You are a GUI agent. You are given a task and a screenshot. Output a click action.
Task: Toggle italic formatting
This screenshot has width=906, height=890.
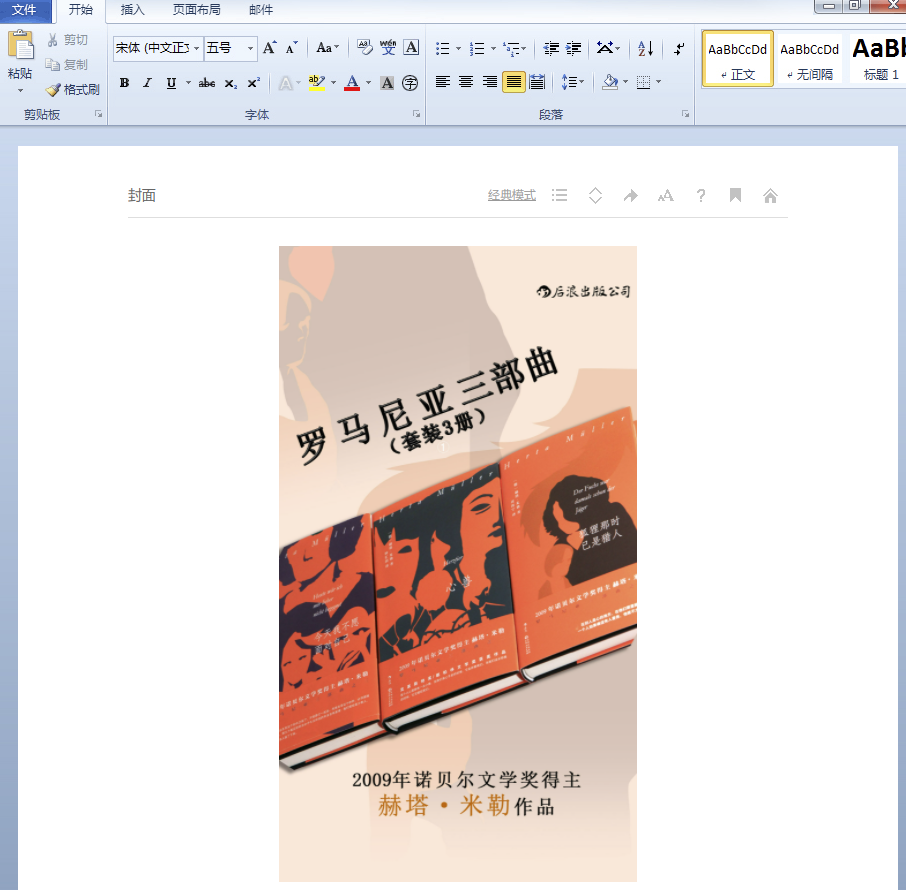tap(147, 83)
